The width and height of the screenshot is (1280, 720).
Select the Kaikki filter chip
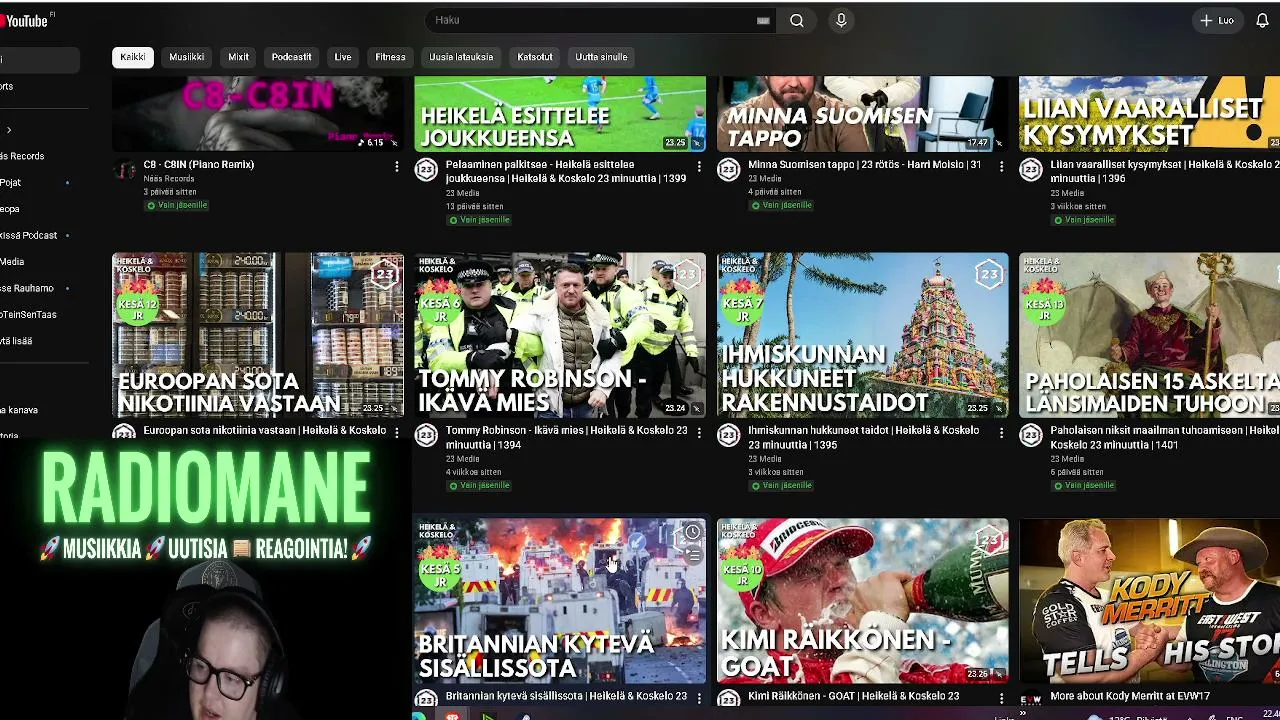133,57
